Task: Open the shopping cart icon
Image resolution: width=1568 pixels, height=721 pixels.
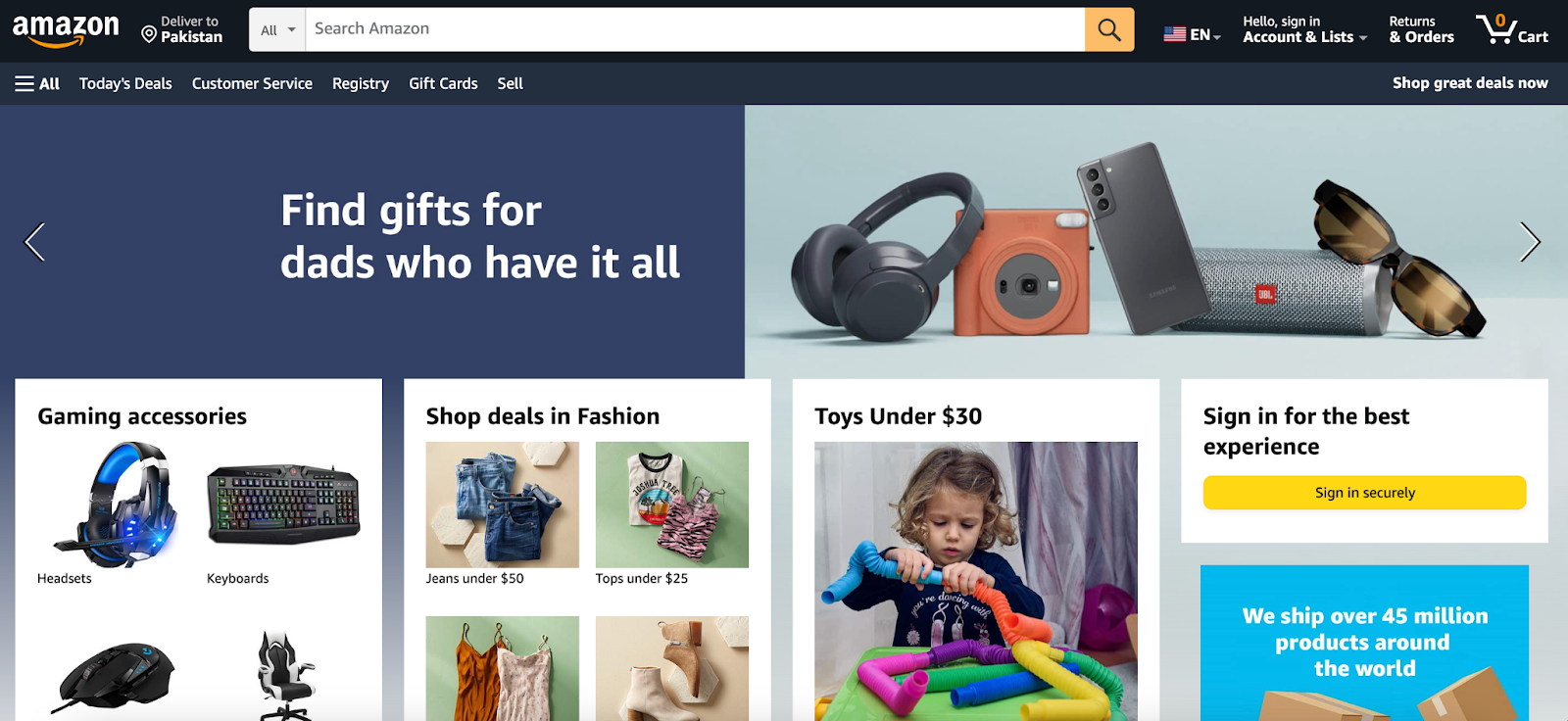Action: point(1512,29)
